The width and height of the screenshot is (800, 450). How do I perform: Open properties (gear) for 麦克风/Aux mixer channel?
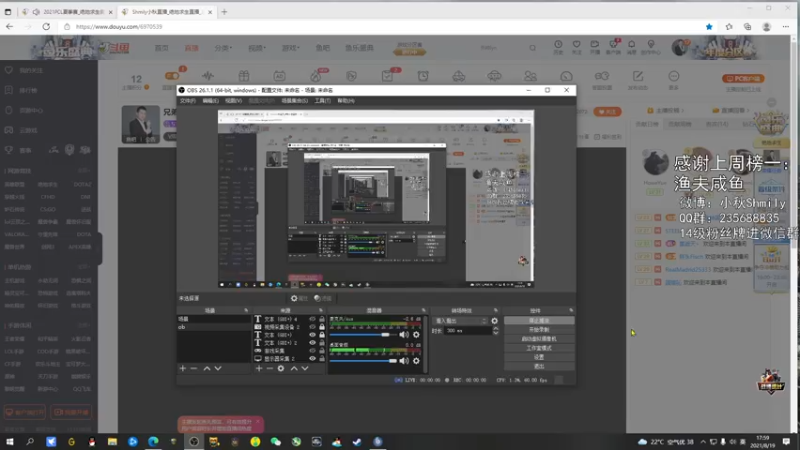point(416,335)
